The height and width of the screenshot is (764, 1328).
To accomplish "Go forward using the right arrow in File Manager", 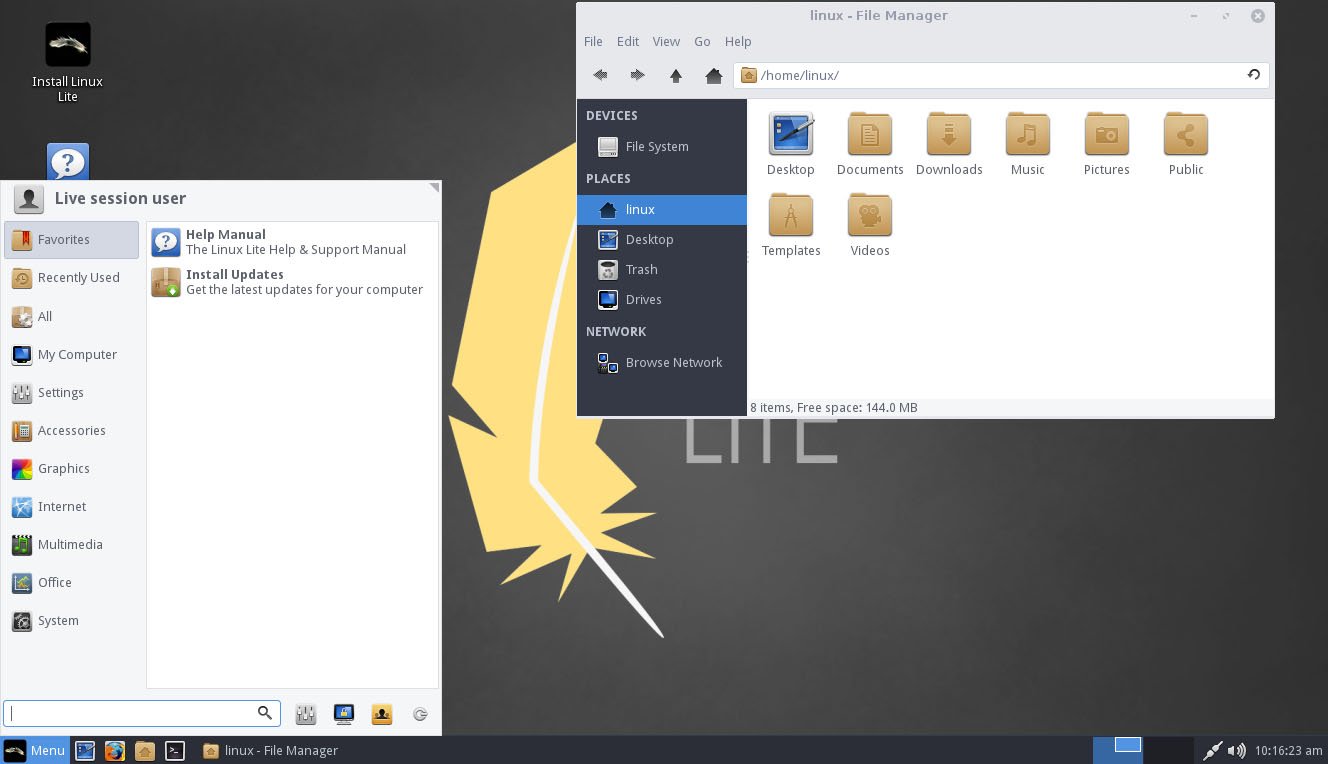I will pyautogui.click(x=637, y=75).
